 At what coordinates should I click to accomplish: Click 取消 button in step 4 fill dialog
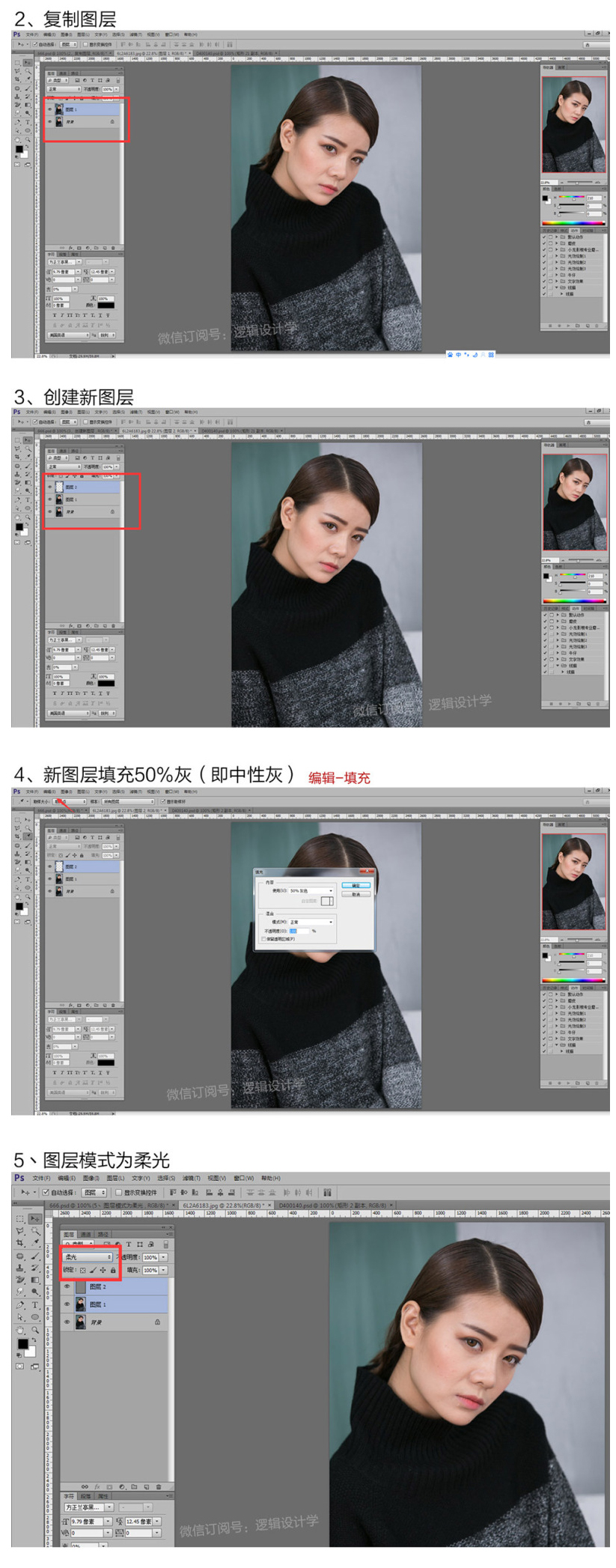click(x=356, y=894)
